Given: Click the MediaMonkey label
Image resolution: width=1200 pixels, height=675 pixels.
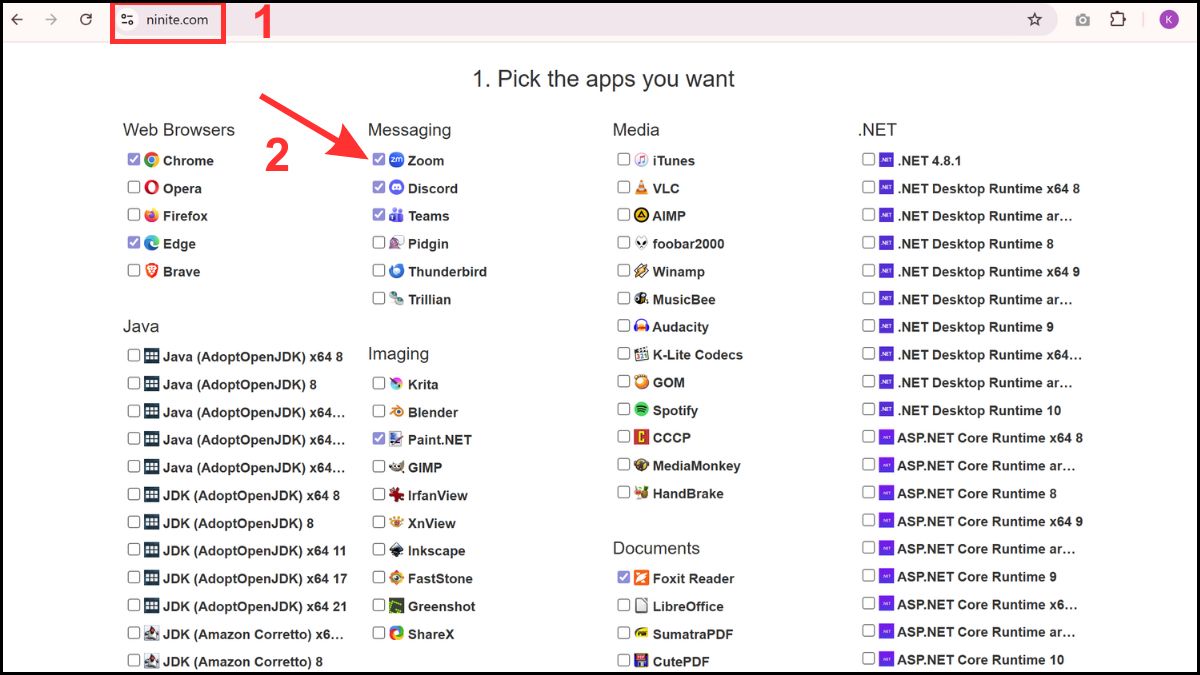Looking at the screenshot, I should point(697,465).
